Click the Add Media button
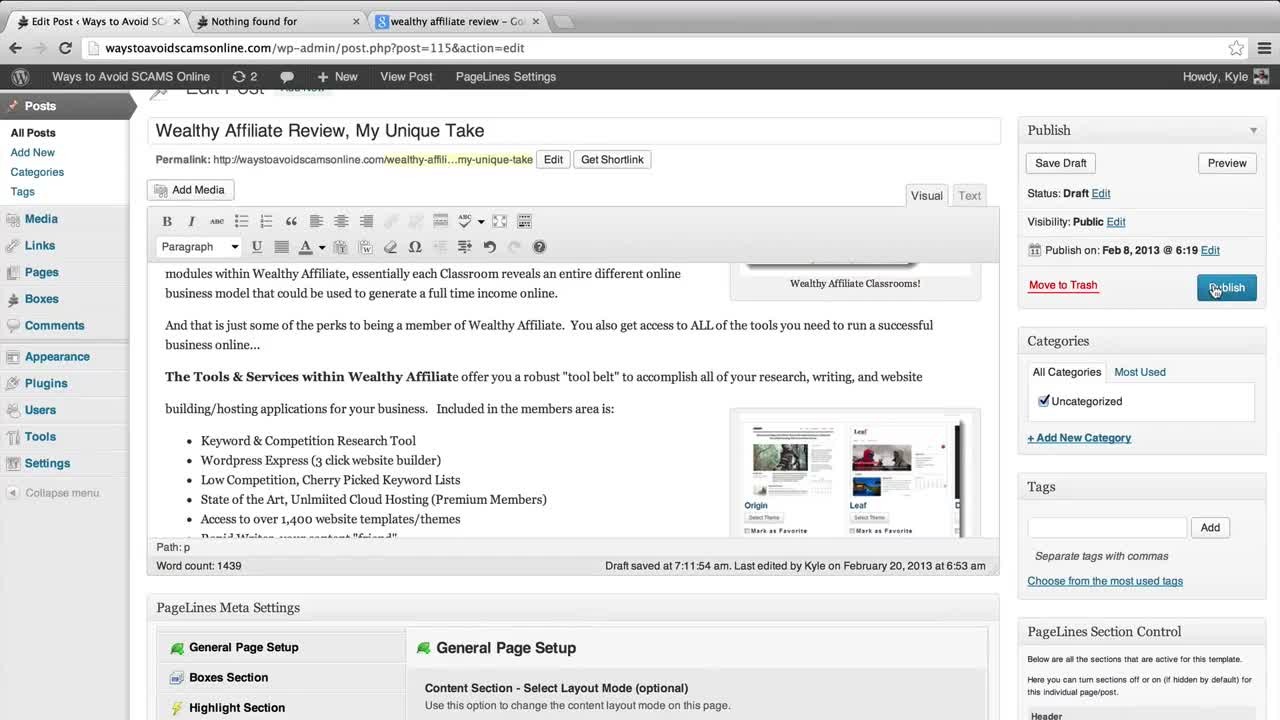The image size is (1280, 720). [191, 190]
